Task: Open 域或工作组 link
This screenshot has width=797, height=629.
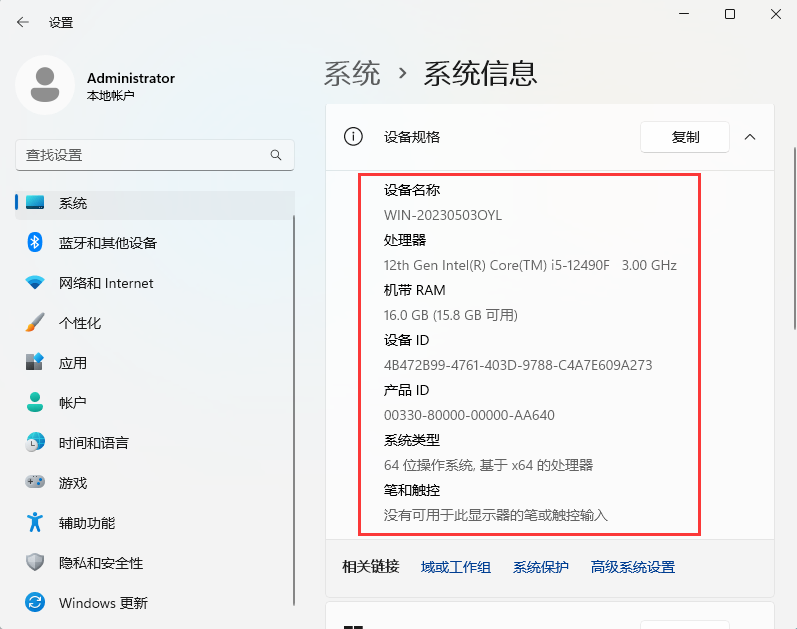Action: (456, 567)
